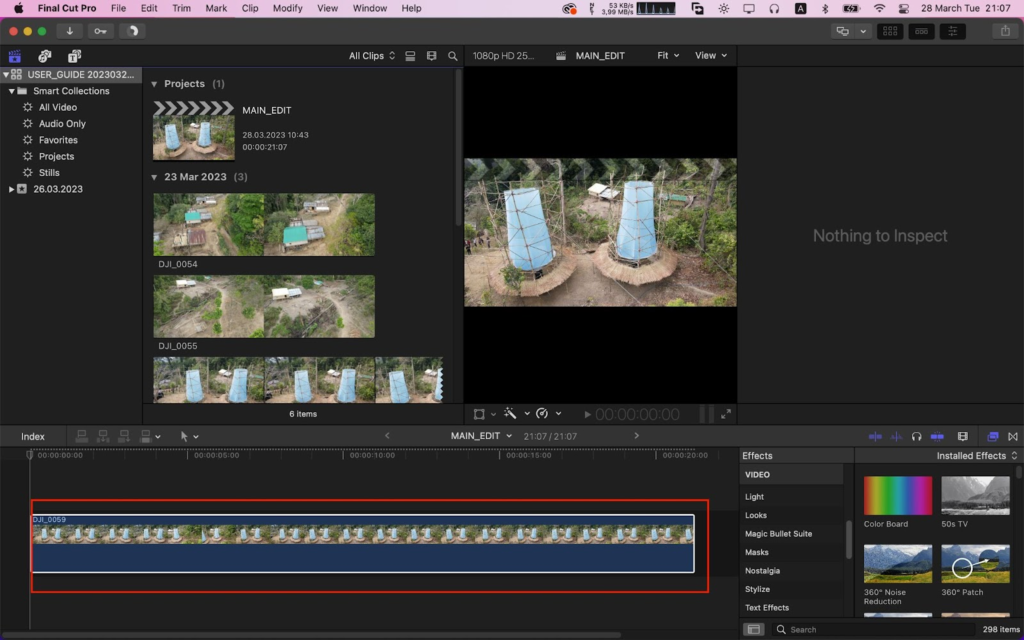This screenshot has height=640, width=1024.
Task: Collapse the 23 Mar 2023 clip group
Action: tap(154, 177)
